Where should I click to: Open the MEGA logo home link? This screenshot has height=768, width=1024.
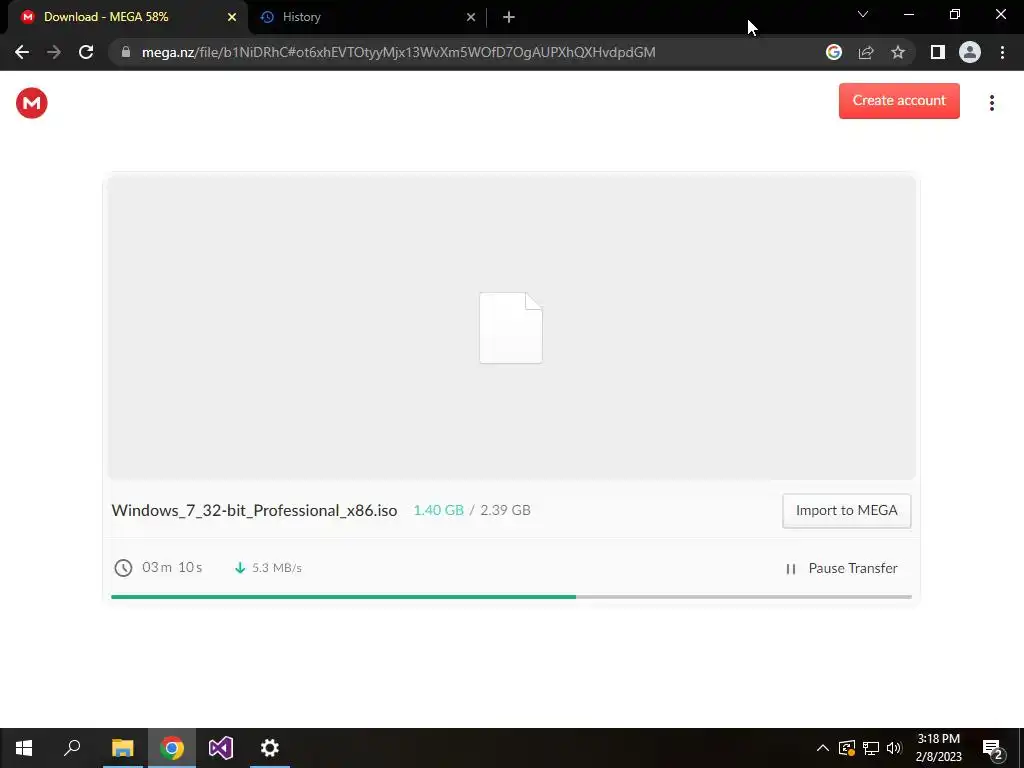31,103
